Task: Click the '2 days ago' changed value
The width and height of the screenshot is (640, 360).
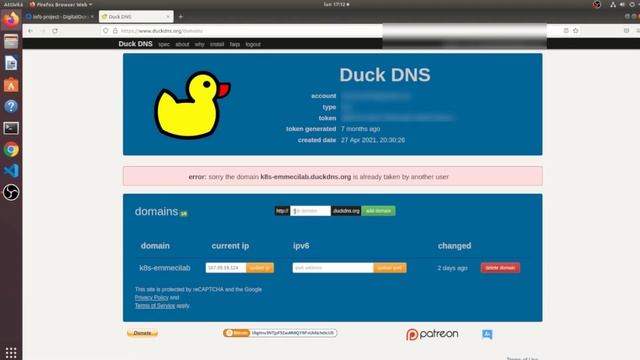Action: pos(452,268)
